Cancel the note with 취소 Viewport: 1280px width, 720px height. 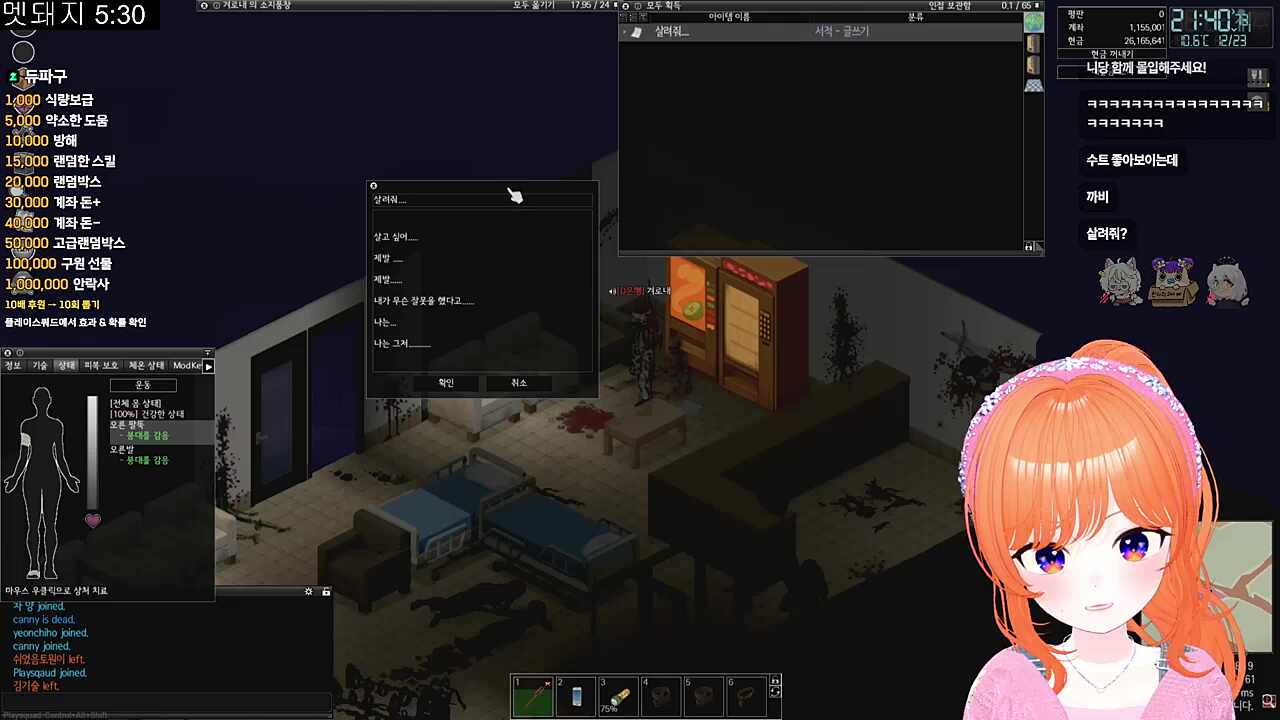[x=519, y=383]
